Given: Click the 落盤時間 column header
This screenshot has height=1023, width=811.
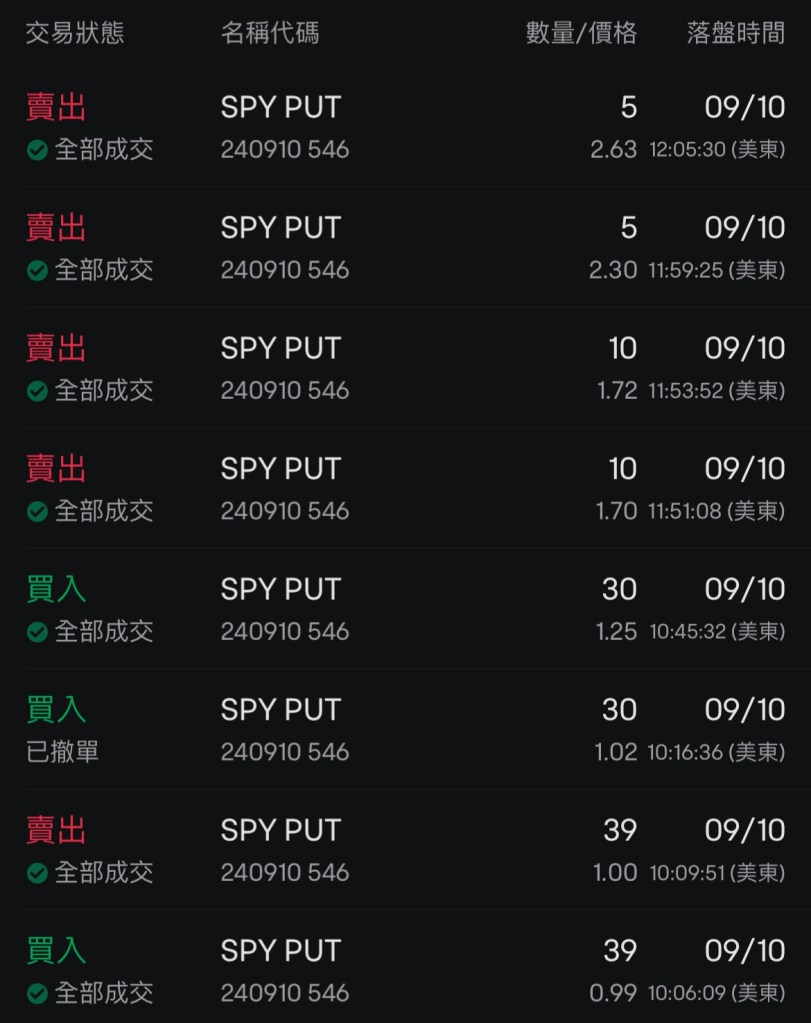Looking at the screenshot, I should tap(735, 33).
